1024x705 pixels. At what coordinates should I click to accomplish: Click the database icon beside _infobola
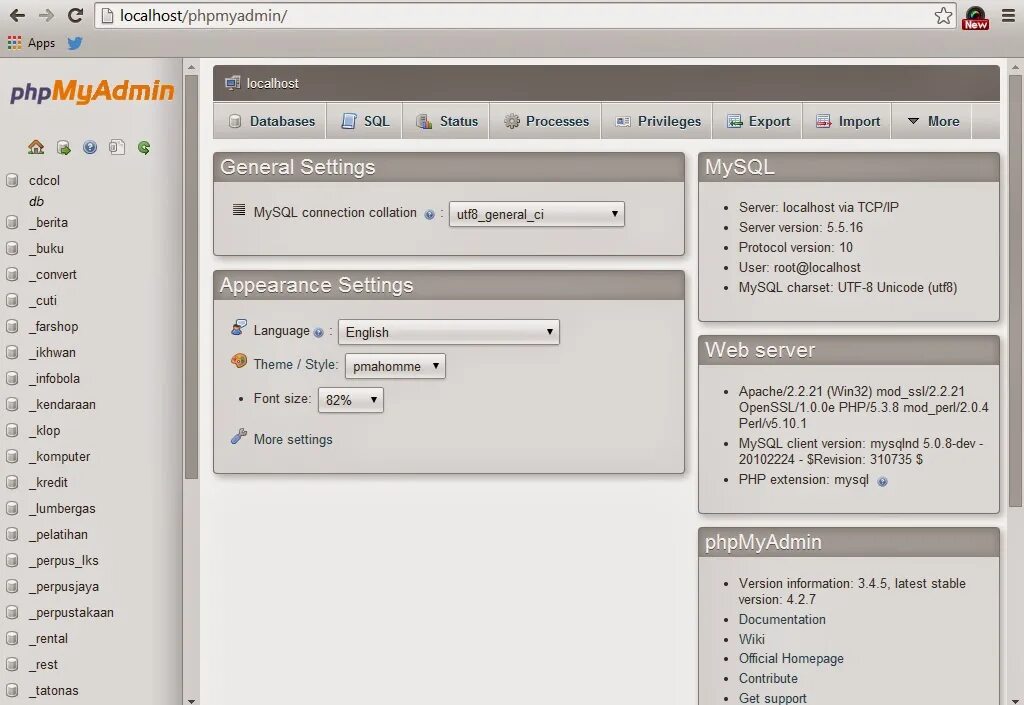coord(12,379)
